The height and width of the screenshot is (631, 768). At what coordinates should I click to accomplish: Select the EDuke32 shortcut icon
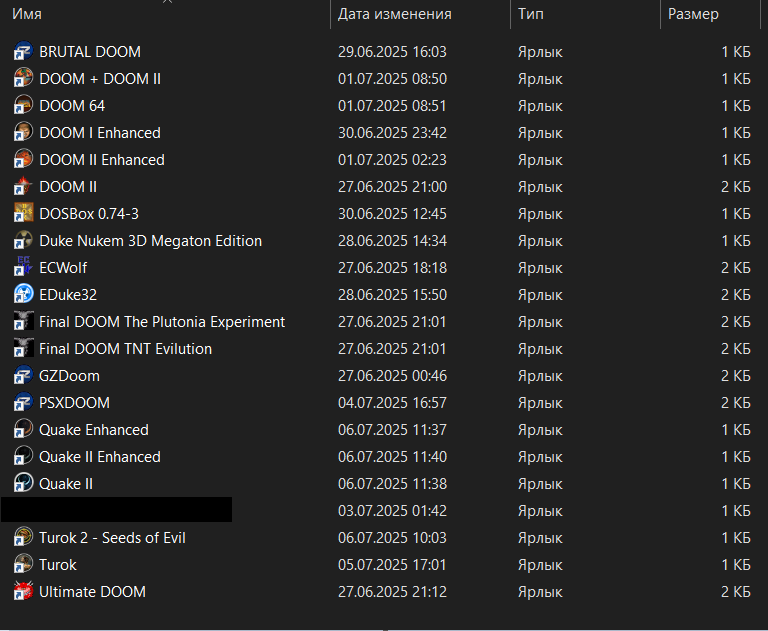click(x=23, y=294)
